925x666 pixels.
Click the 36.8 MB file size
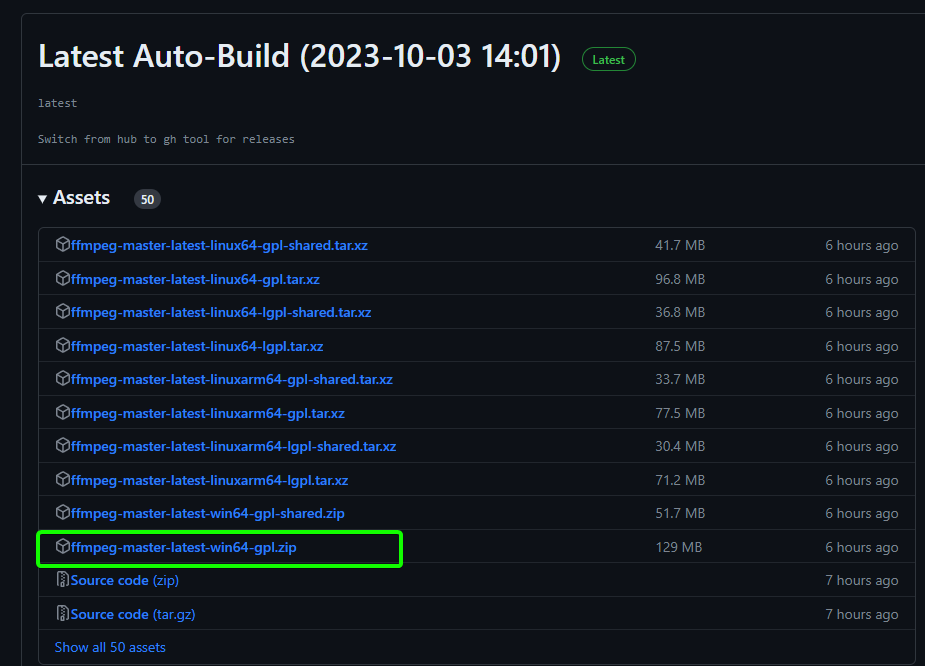tap(680, 312)
